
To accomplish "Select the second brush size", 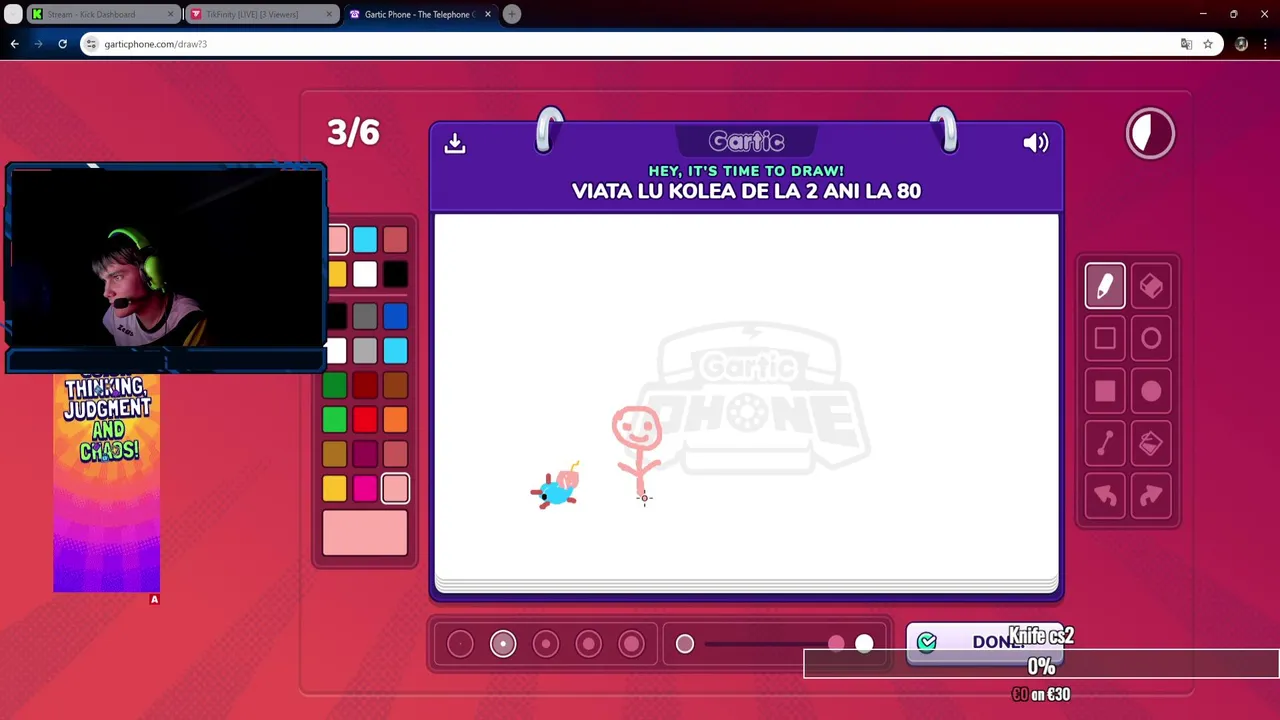I will (x=503, y=644).
